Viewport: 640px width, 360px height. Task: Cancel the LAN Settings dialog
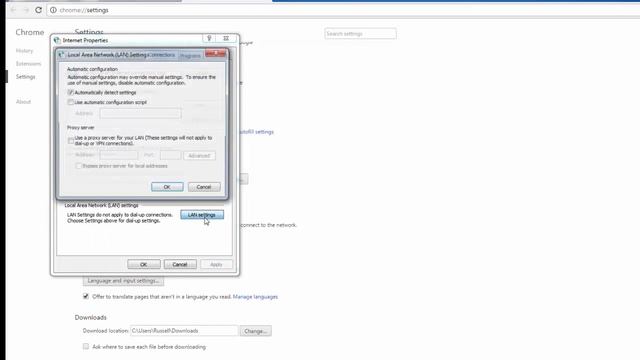(204, 187)
